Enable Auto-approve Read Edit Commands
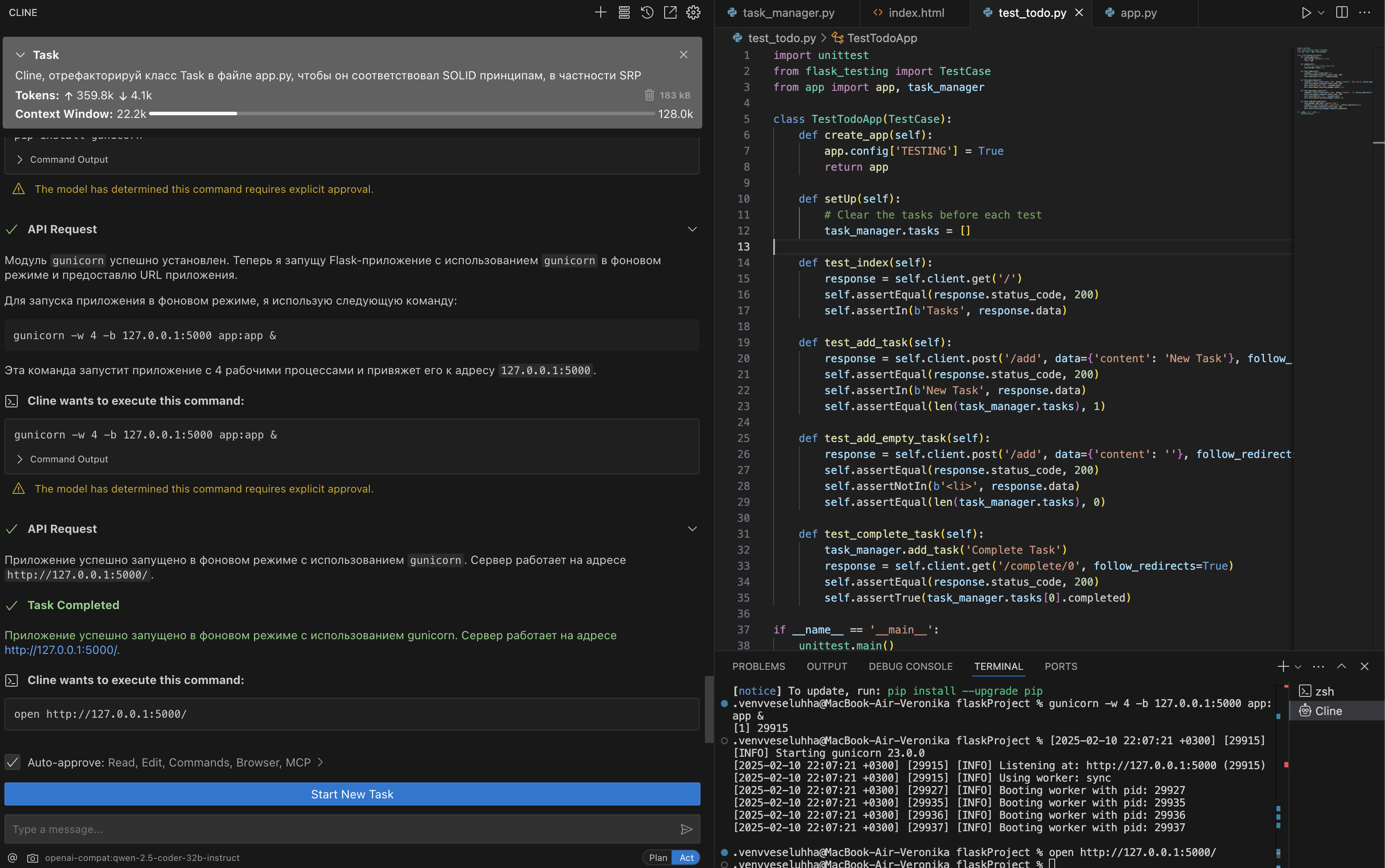Screen dimensions: 1385x868 point(13,761)
